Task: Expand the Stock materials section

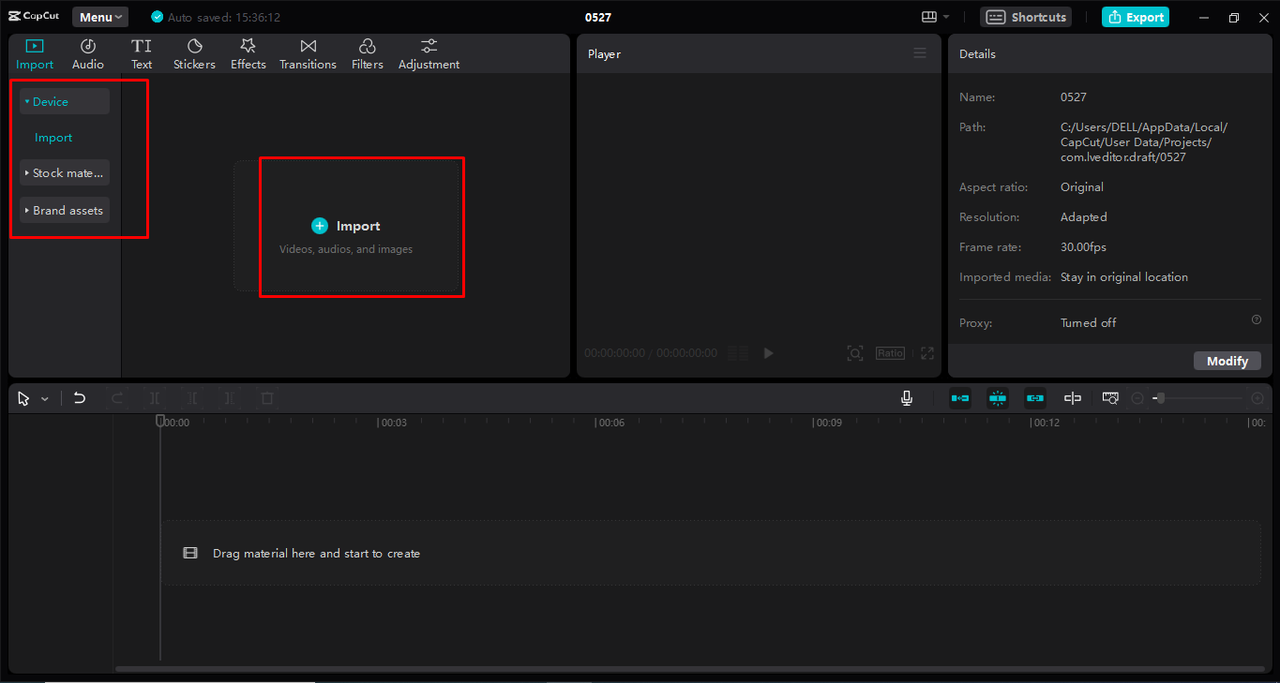Action: (x=65, y=173)
